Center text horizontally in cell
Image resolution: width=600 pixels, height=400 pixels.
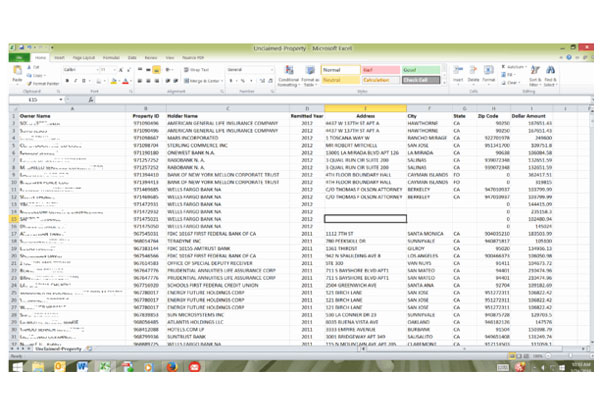(148, 81)
